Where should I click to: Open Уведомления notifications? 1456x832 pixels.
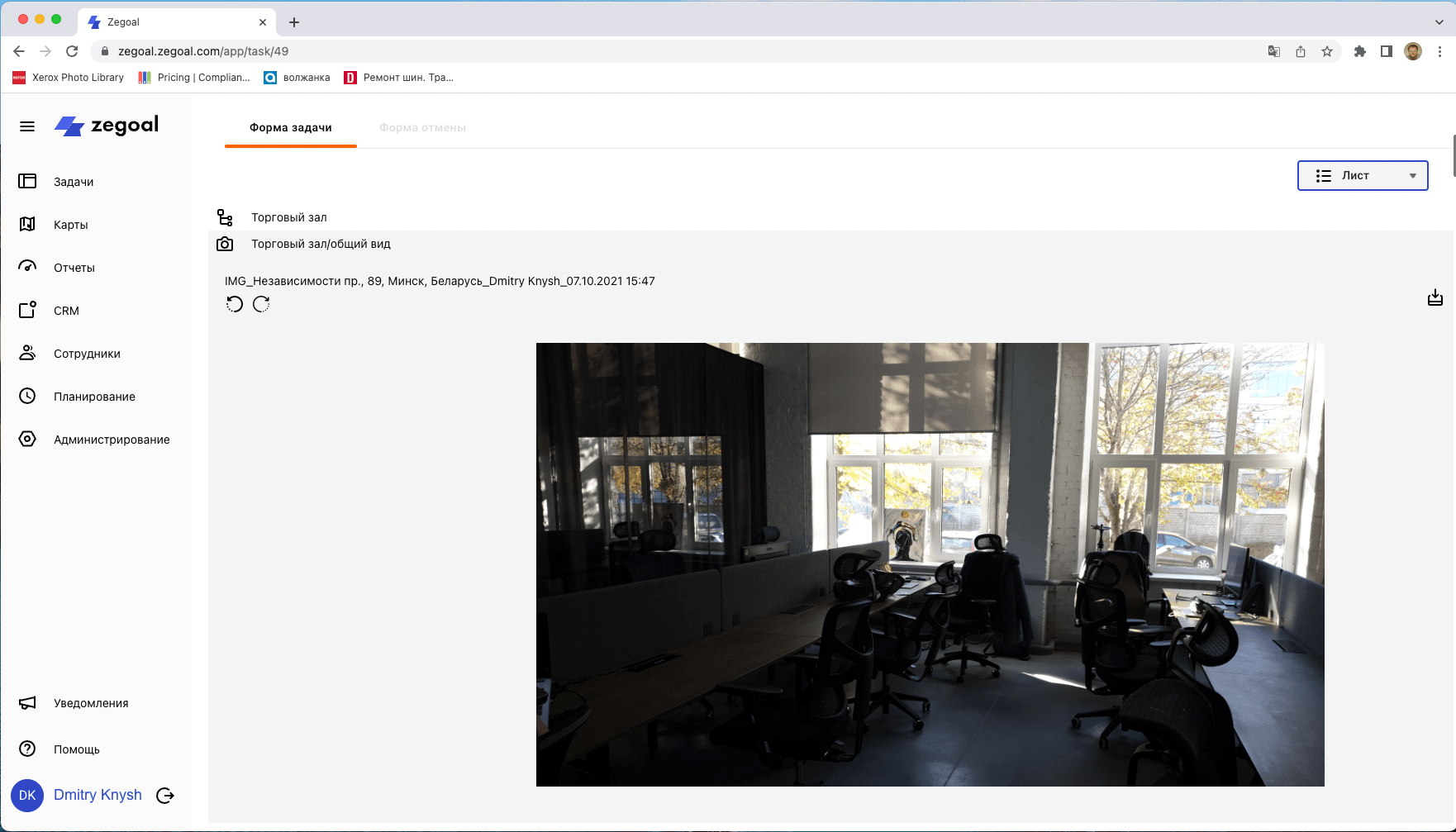click(x=91, y=703)
